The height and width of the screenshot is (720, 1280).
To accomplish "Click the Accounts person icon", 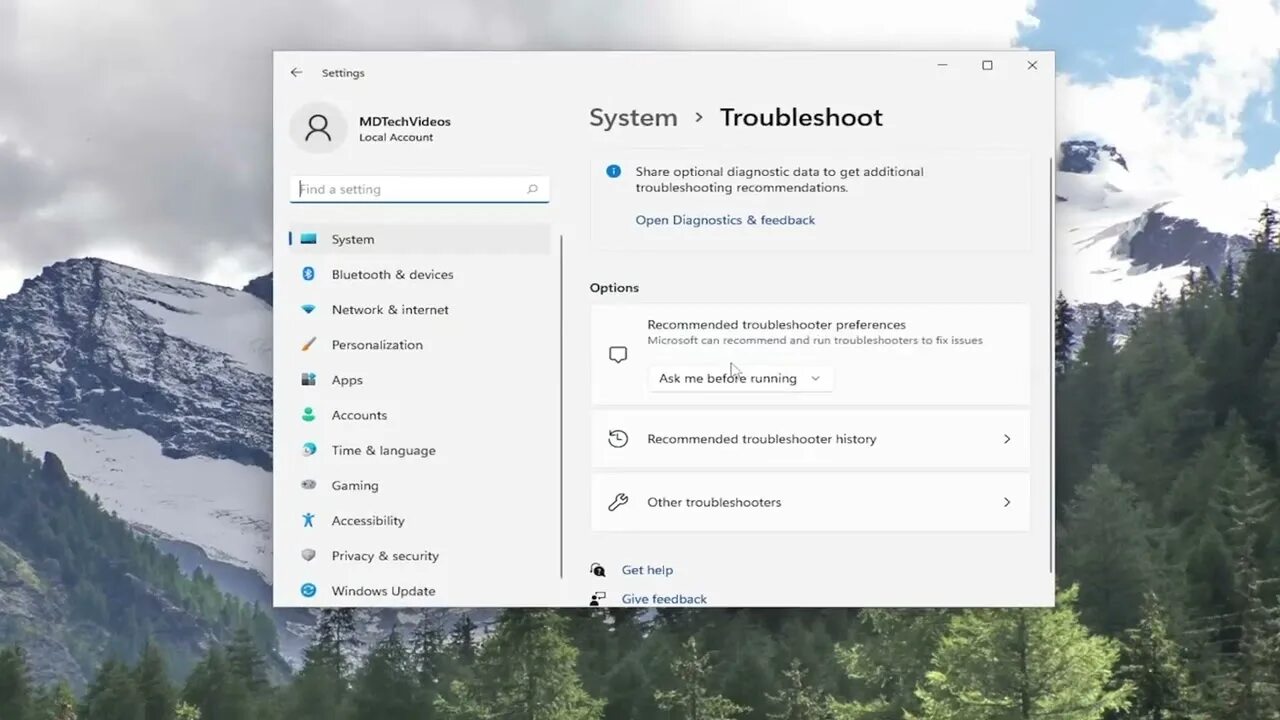I will click(x=309, y=415).
